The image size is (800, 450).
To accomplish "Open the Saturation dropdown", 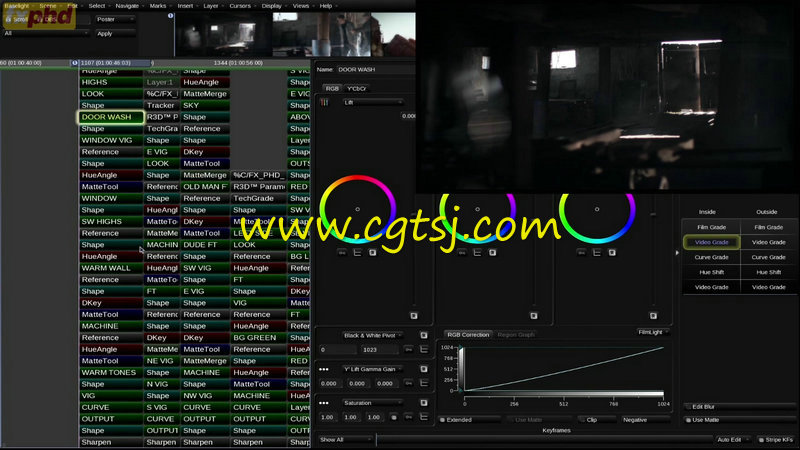I will (x=372, y=403).
